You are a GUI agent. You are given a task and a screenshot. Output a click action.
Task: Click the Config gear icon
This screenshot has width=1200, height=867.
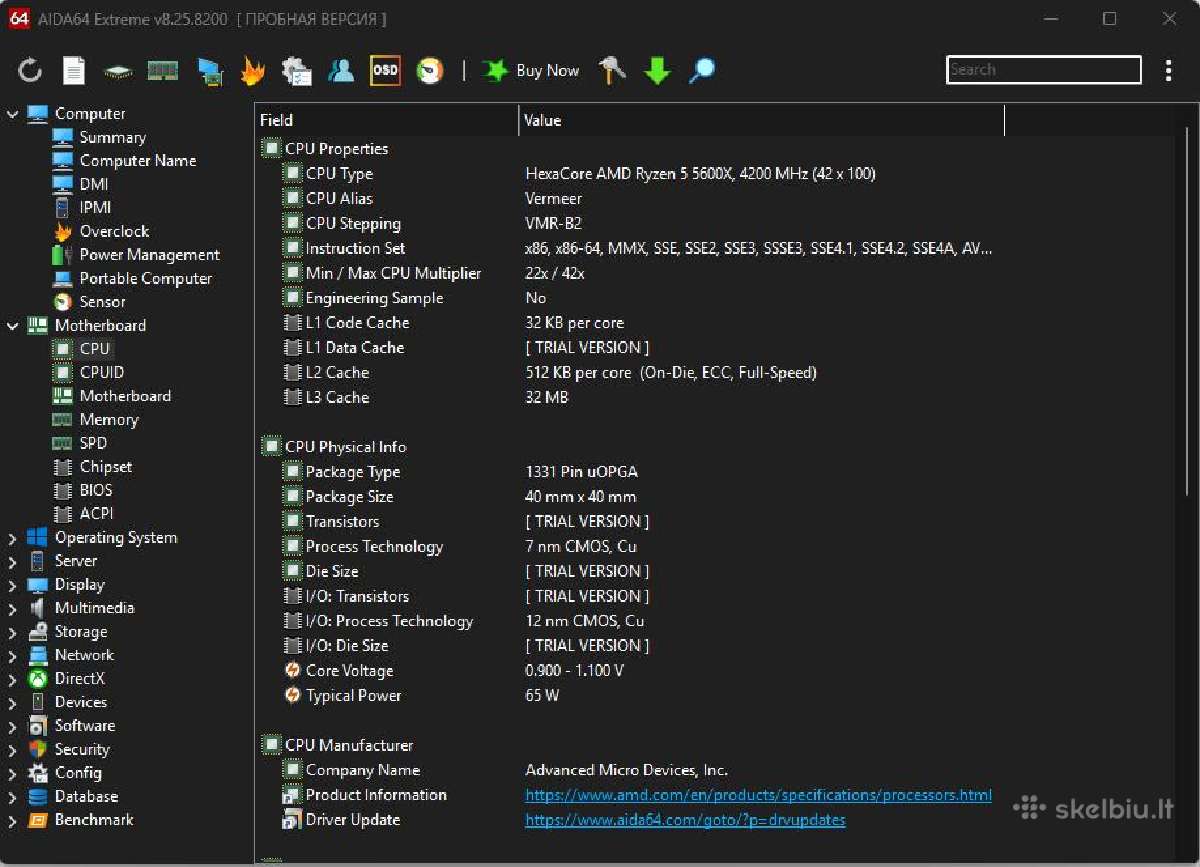pos(38,773)
